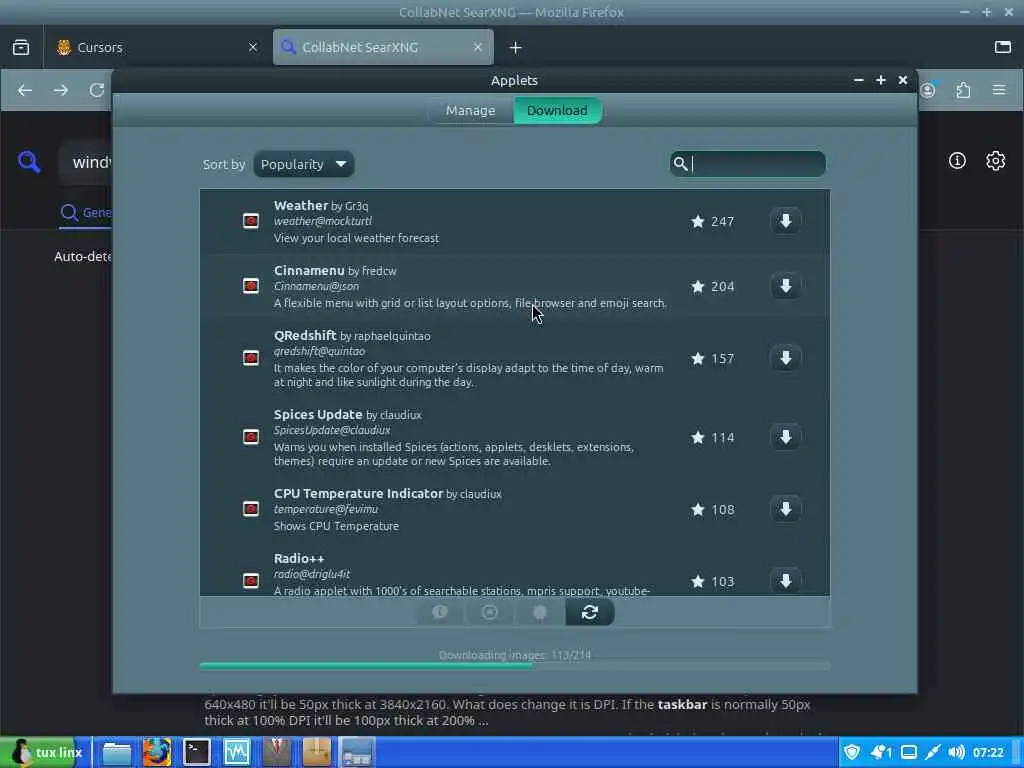Click the 204 star rating of Cinnamenu
Viewport: 1024px width, 768px height.
[712, 287]
